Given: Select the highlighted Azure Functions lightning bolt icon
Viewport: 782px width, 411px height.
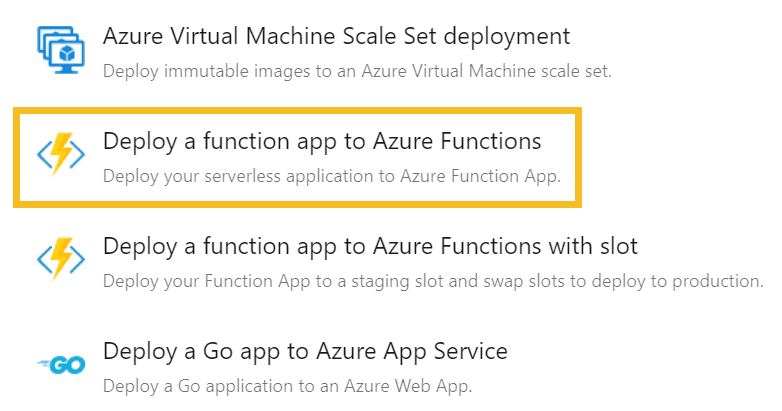Looking at the screenshot, I should (61, 154).
